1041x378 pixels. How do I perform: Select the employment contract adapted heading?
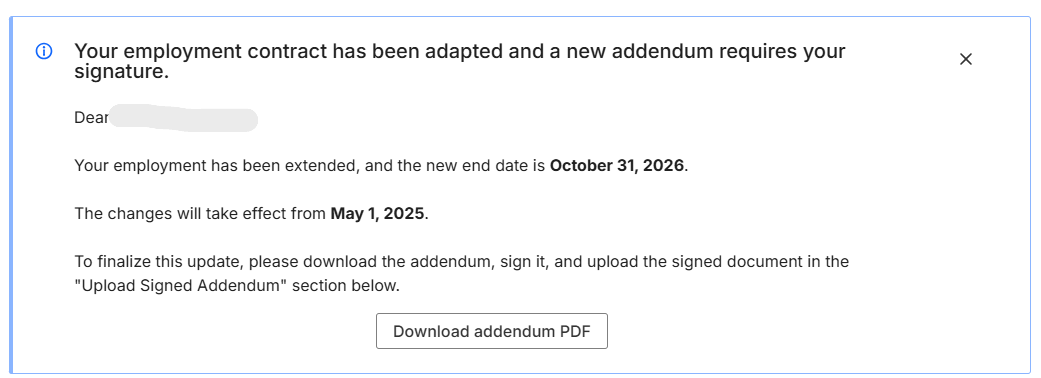pyautogui.click(x=459, y=61)
